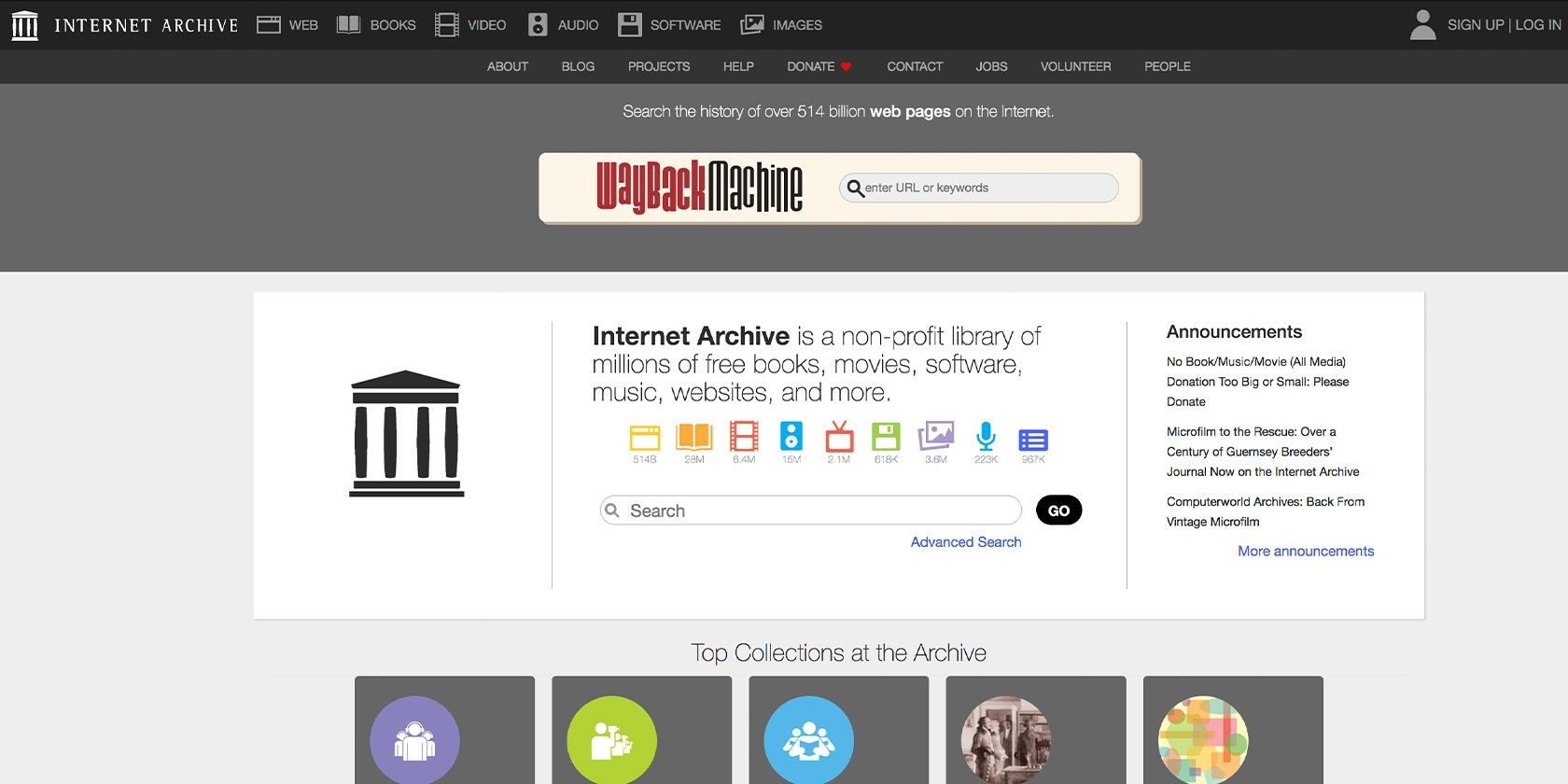Open the DONATE menu item
Viewport: 1568px width, 784px height.
click(810, 67)
